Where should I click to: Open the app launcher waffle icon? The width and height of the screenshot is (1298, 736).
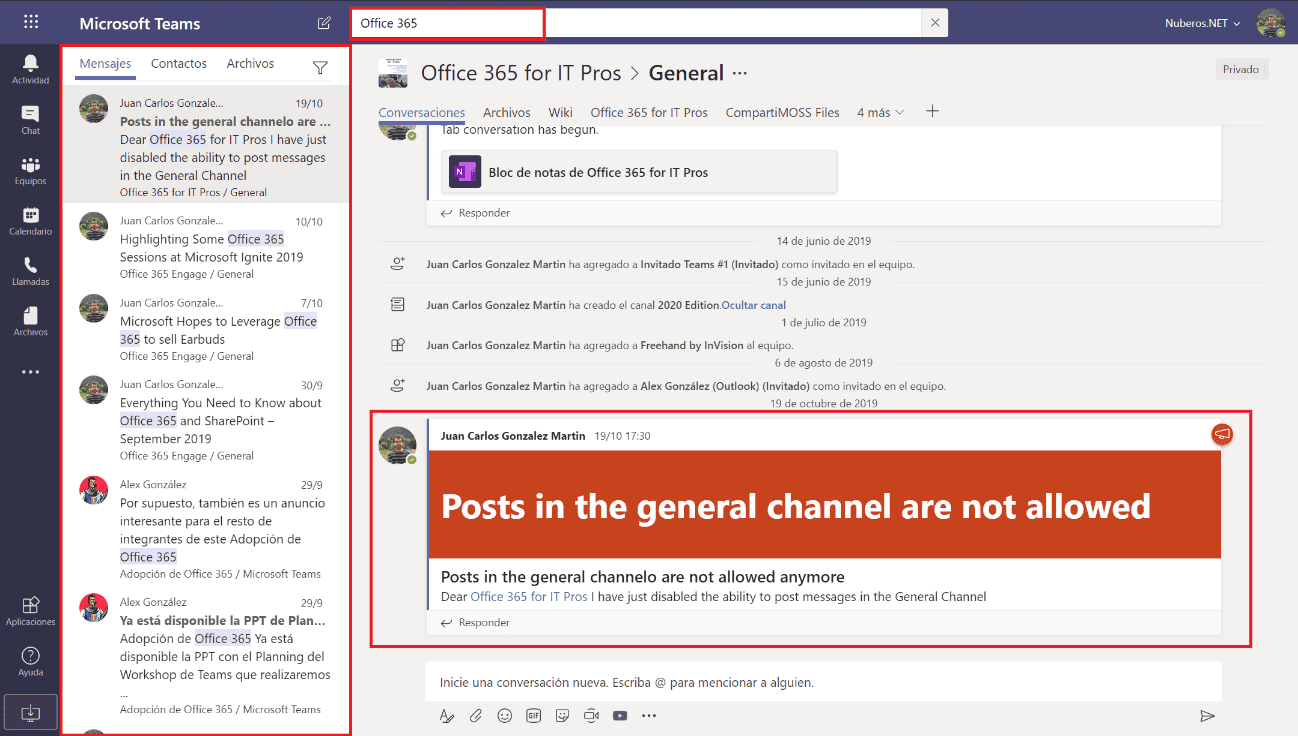30,22
